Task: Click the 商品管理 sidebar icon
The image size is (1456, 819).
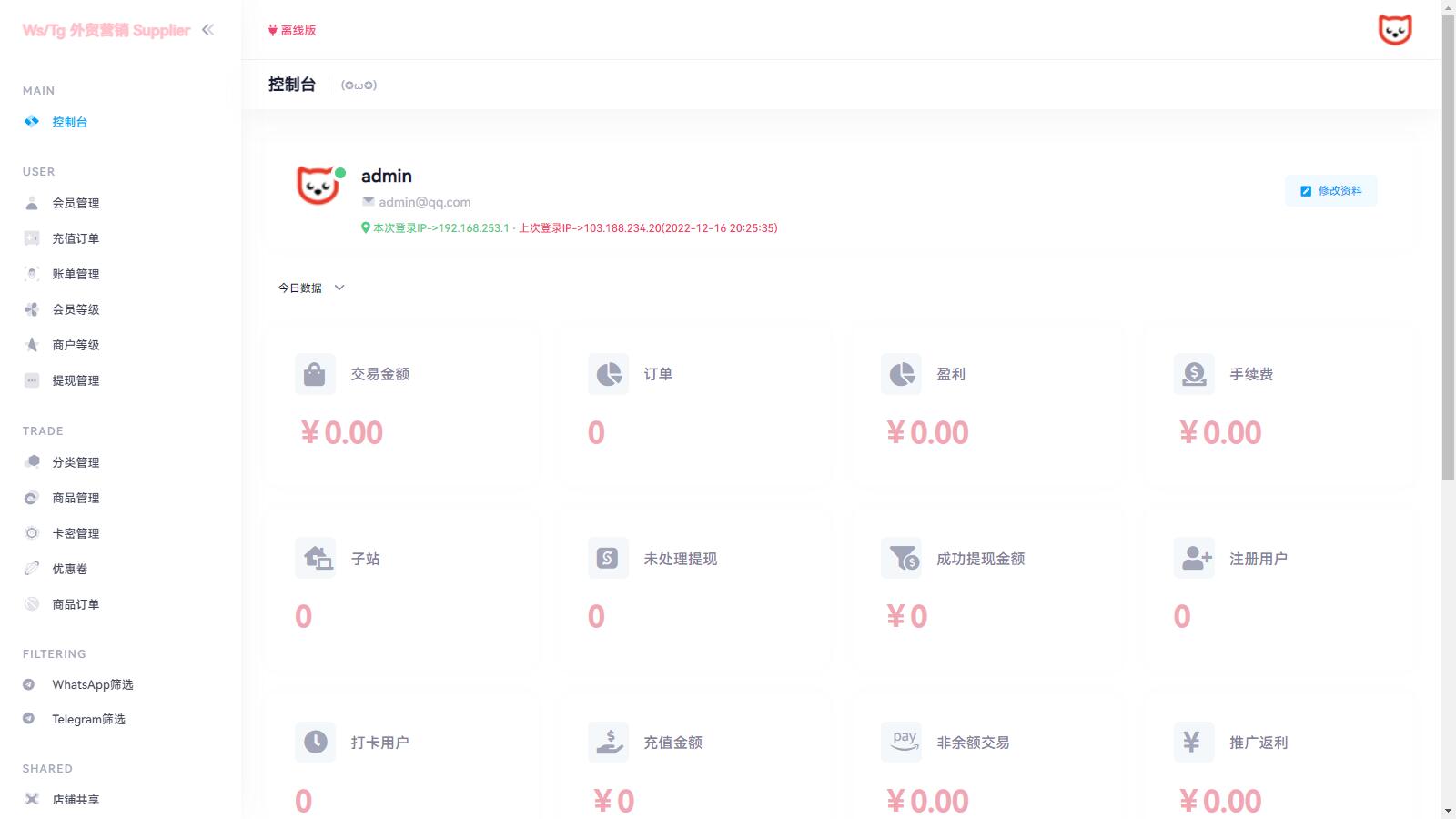Action: [x=32, y=498]
